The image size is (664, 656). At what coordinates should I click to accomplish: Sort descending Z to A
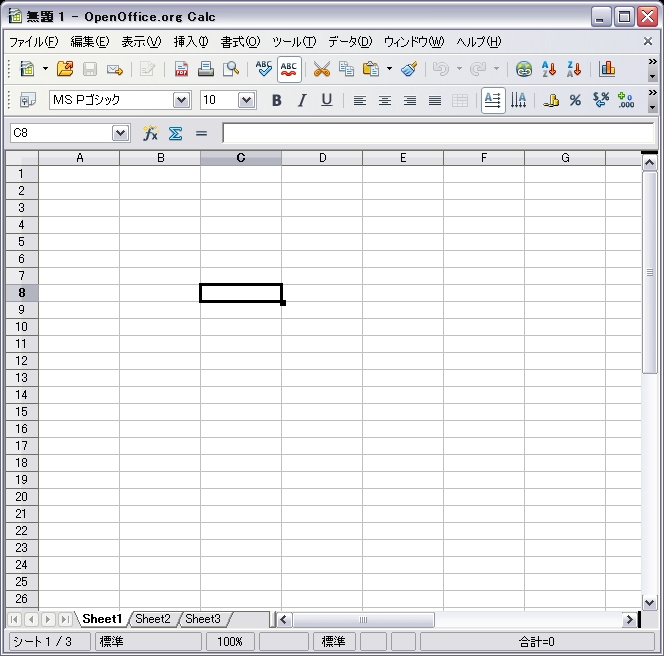(574, 69)
